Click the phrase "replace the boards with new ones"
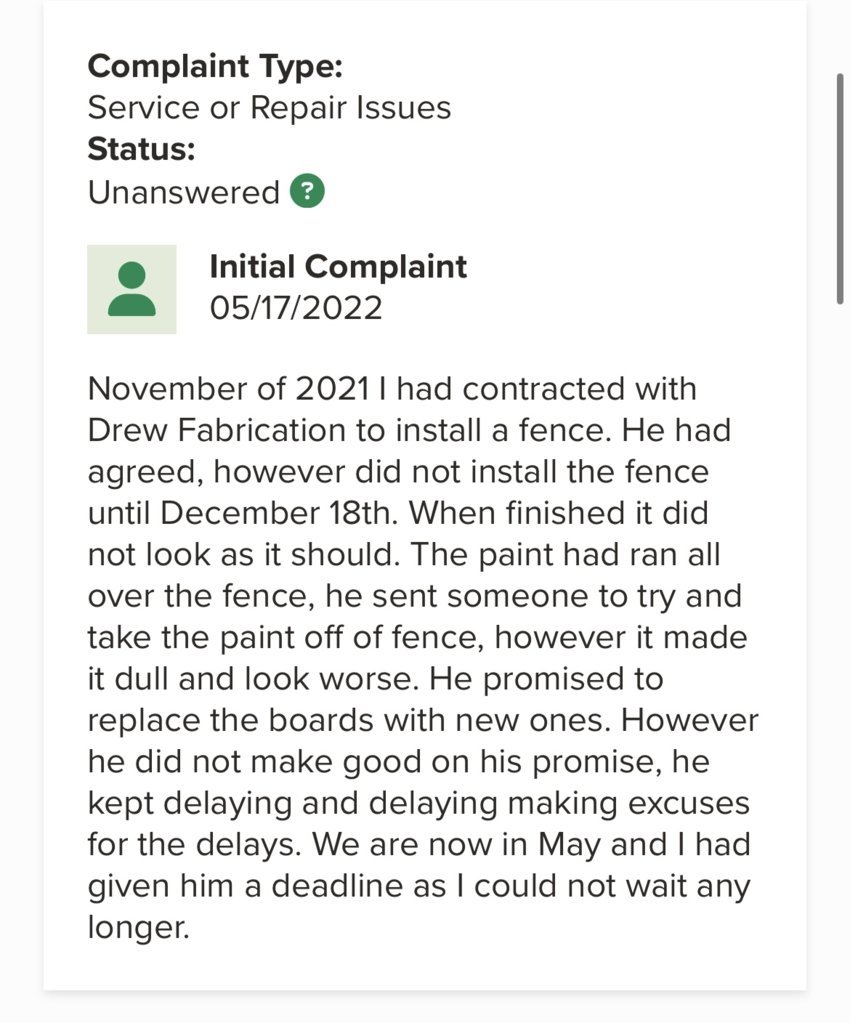The image size is (850, 1023). (x=348, y=720)
